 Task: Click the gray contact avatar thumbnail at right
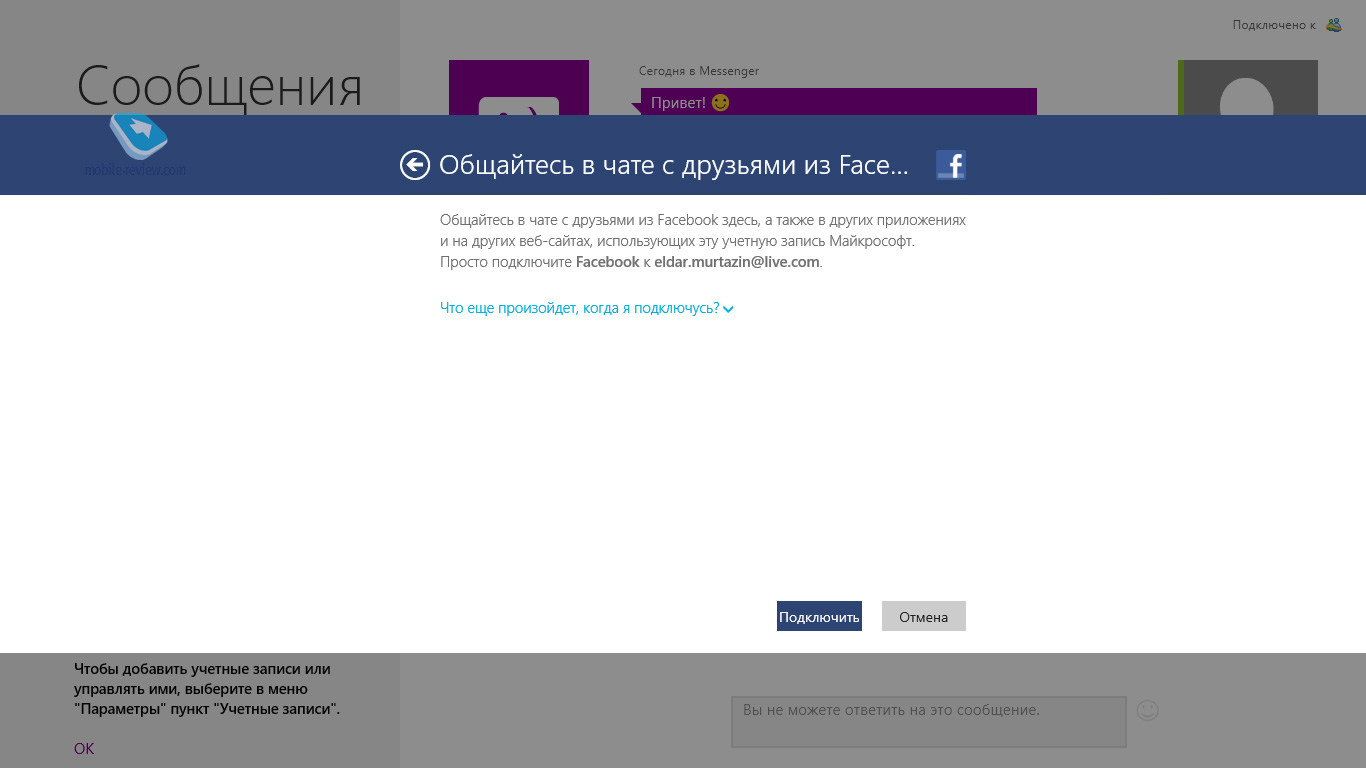pos(1248,88)
